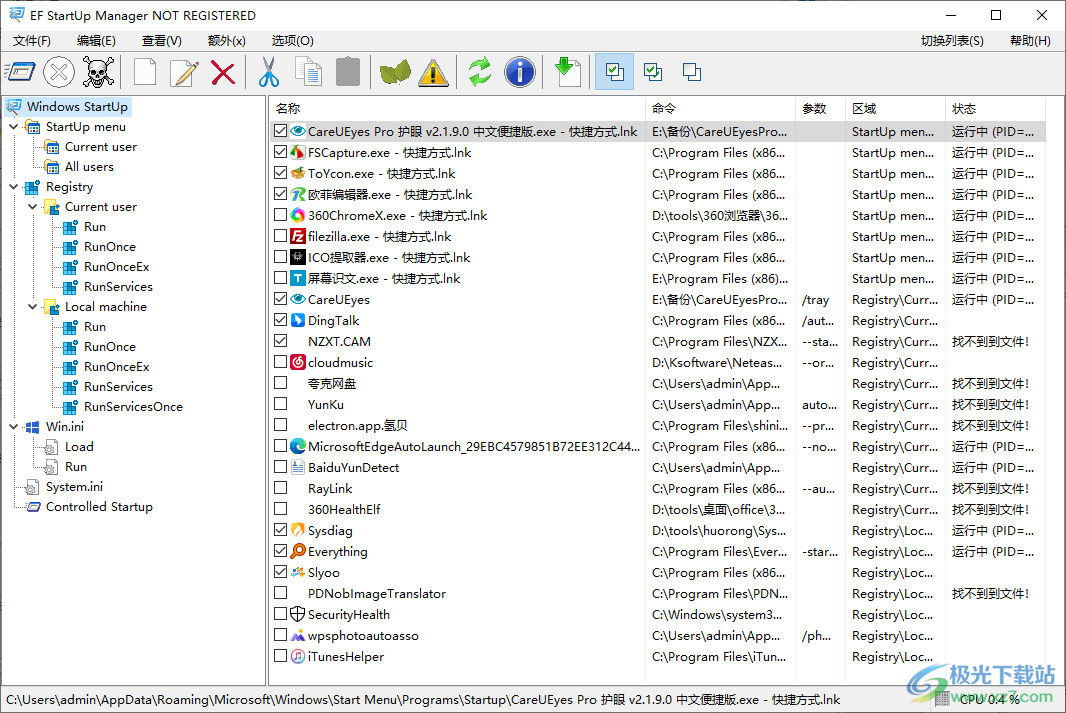1066x713 pixels.
Task: Click the yellow warning triangle icon
Action: (x=434, y=72)
